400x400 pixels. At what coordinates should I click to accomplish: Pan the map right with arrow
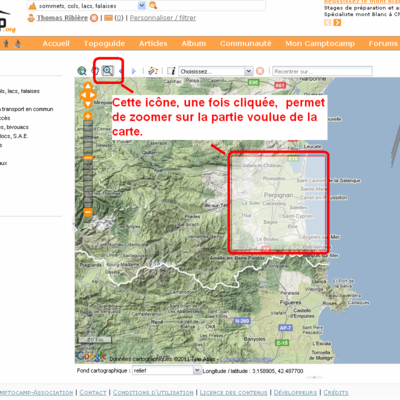click(93, 95)
